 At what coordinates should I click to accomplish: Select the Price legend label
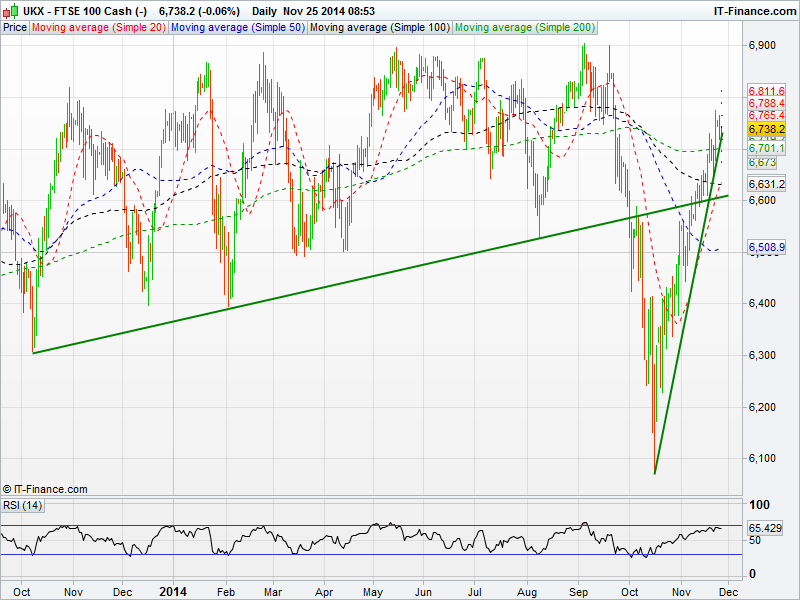[x=15, y=28]
